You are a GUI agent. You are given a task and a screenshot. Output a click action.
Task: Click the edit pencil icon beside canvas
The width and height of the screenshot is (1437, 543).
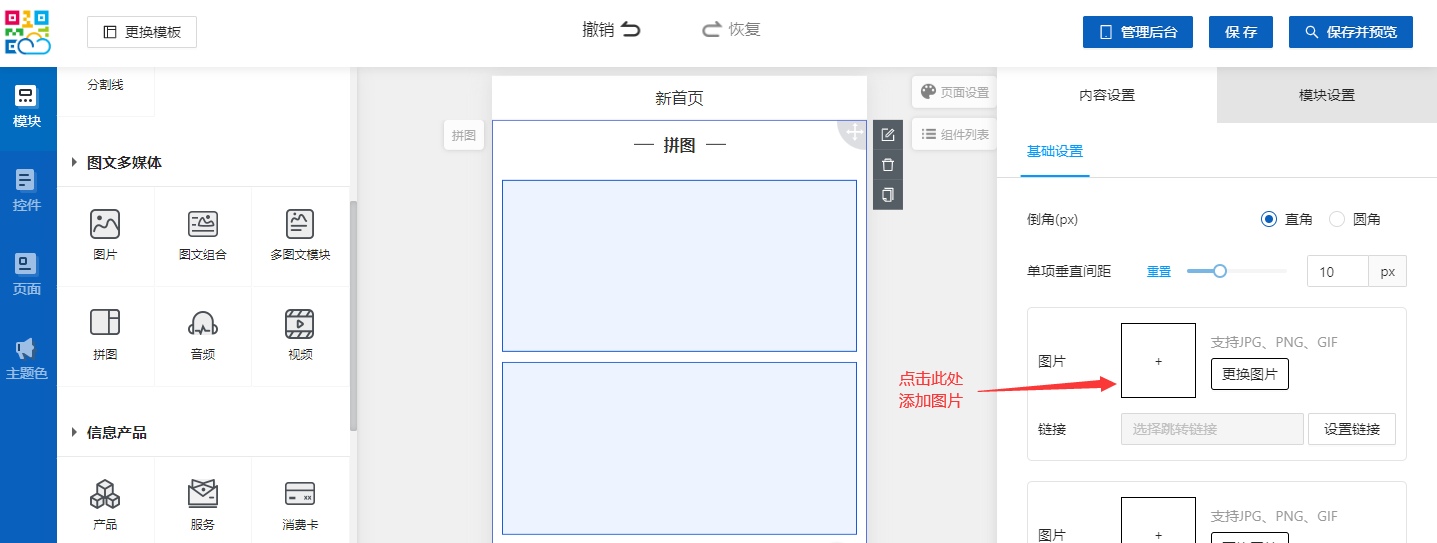(x=888, y=135)
